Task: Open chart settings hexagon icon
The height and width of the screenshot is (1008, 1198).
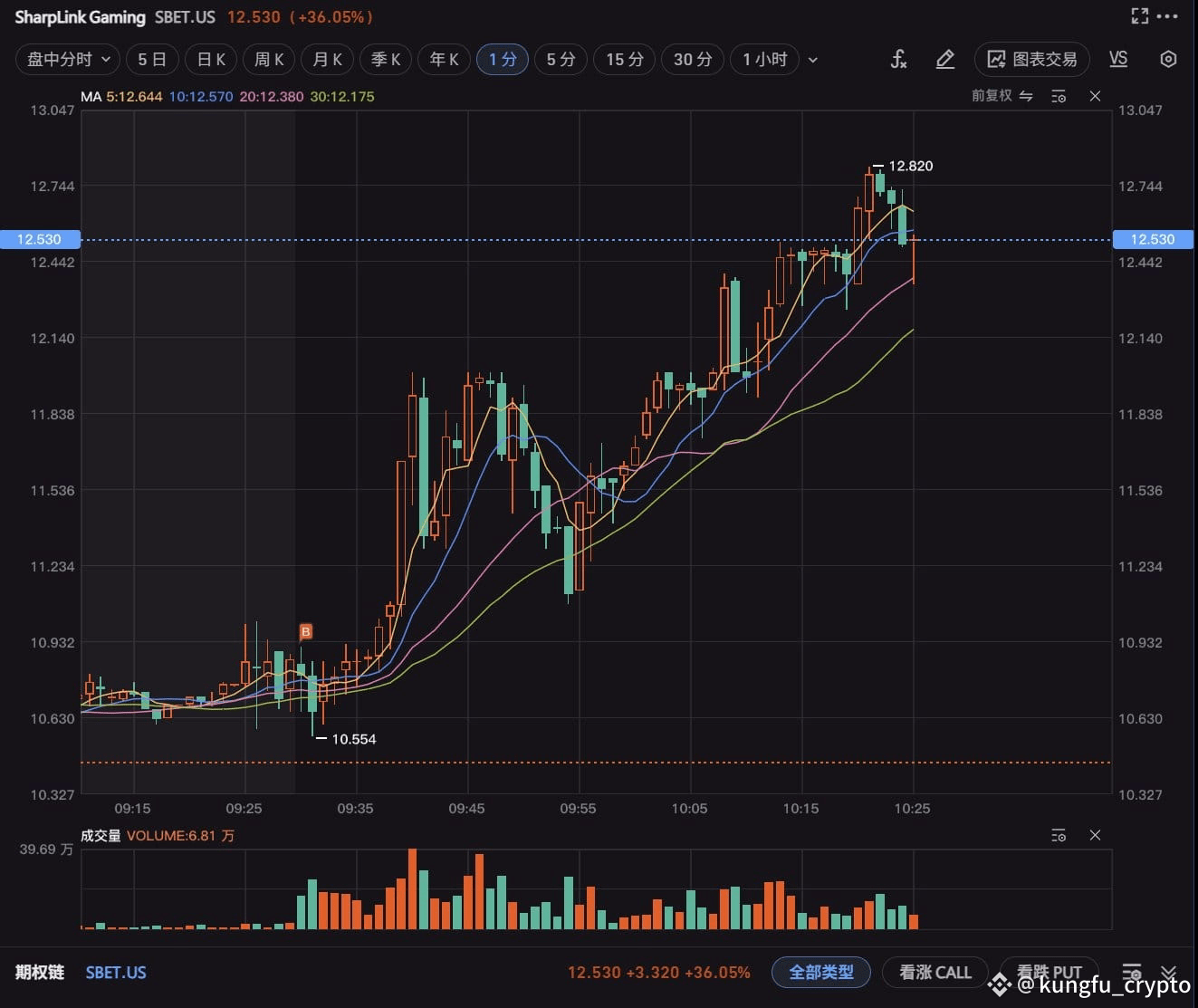Action: [1168, 60]
